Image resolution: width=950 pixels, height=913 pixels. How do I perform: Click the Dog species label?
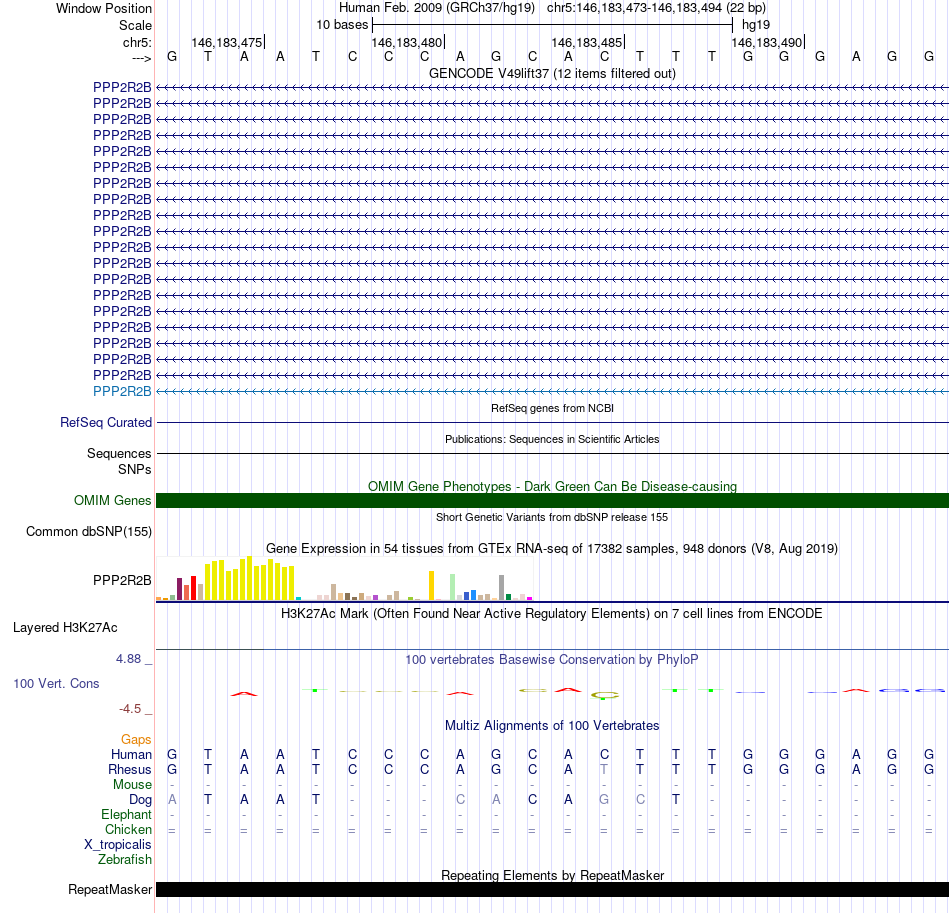click(140, 800)
